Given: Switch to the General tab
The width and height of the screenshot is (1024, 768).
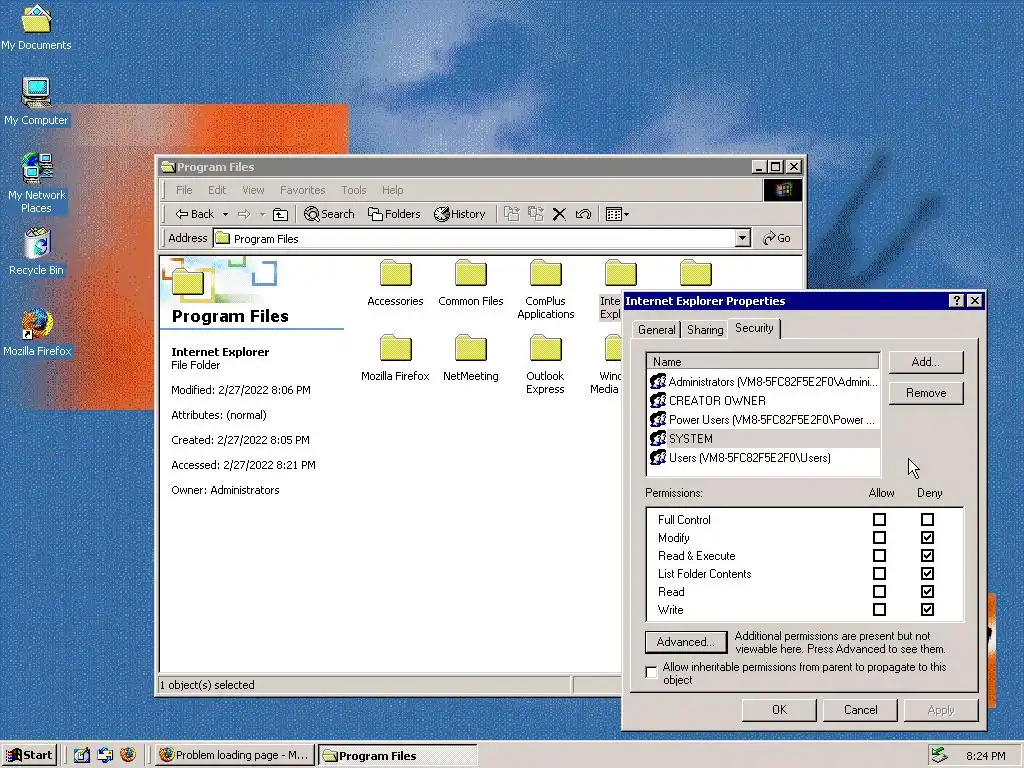Looking at the screenshot, I should tap(656, 330).
